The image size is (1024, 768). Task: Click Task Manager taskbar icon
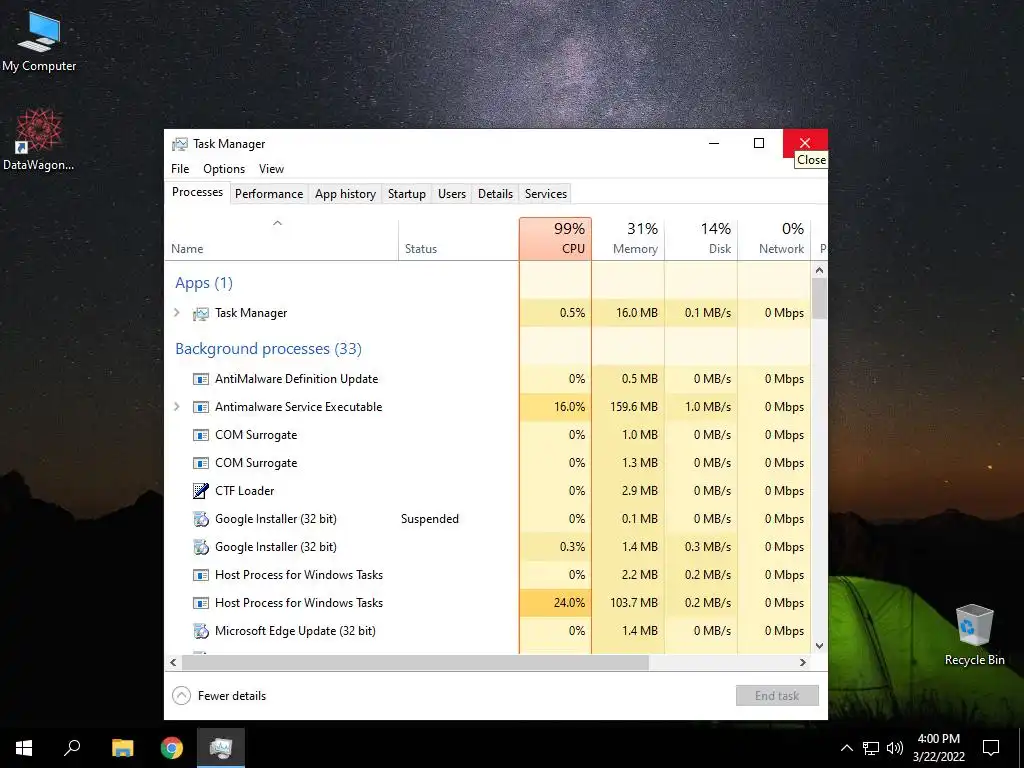[x=221, y=748]
